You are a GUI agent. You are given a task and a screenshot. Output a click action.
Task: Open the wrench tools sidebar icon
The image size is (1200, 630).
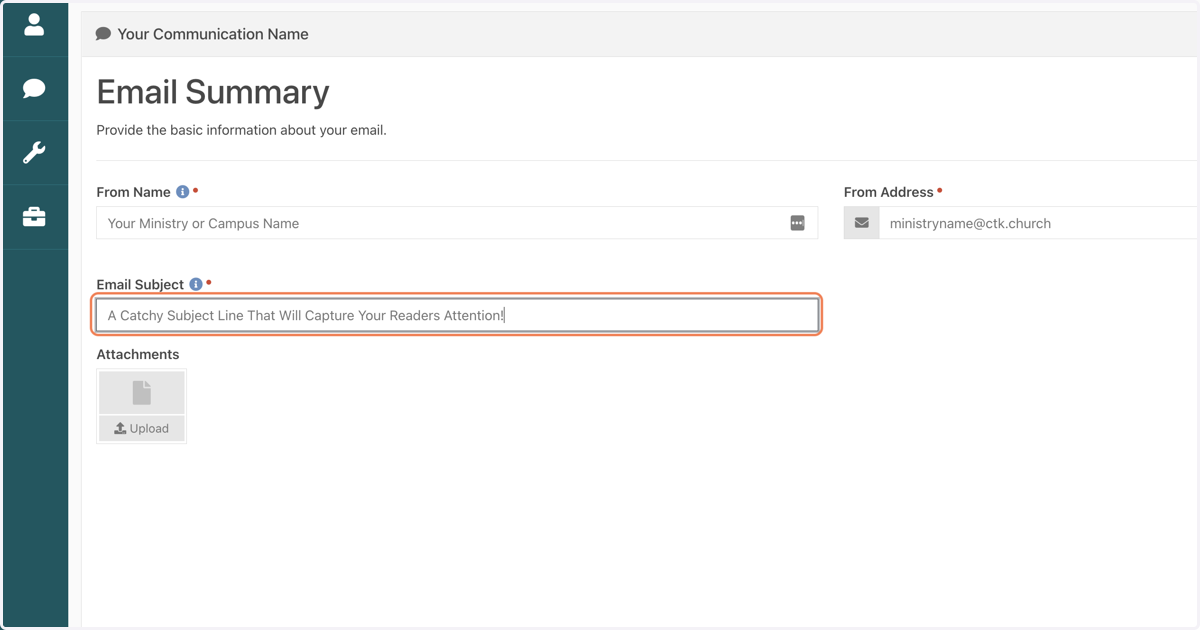coord(34,153)
